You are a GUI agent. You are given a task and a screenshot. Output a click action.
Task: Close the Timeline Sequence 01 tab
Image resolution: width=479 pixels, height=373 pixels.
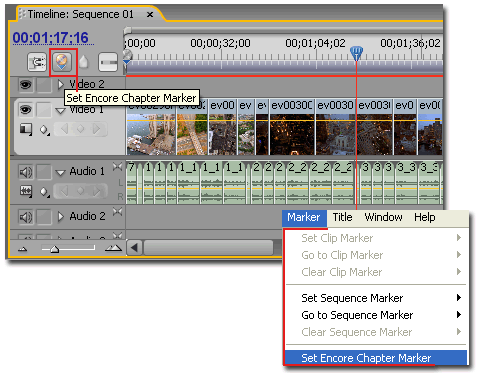pos(150,15)
